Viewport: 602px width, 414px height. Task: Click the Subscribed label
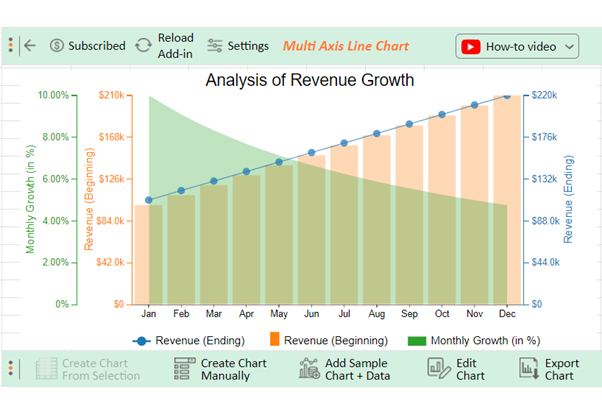tap(97, 46)
